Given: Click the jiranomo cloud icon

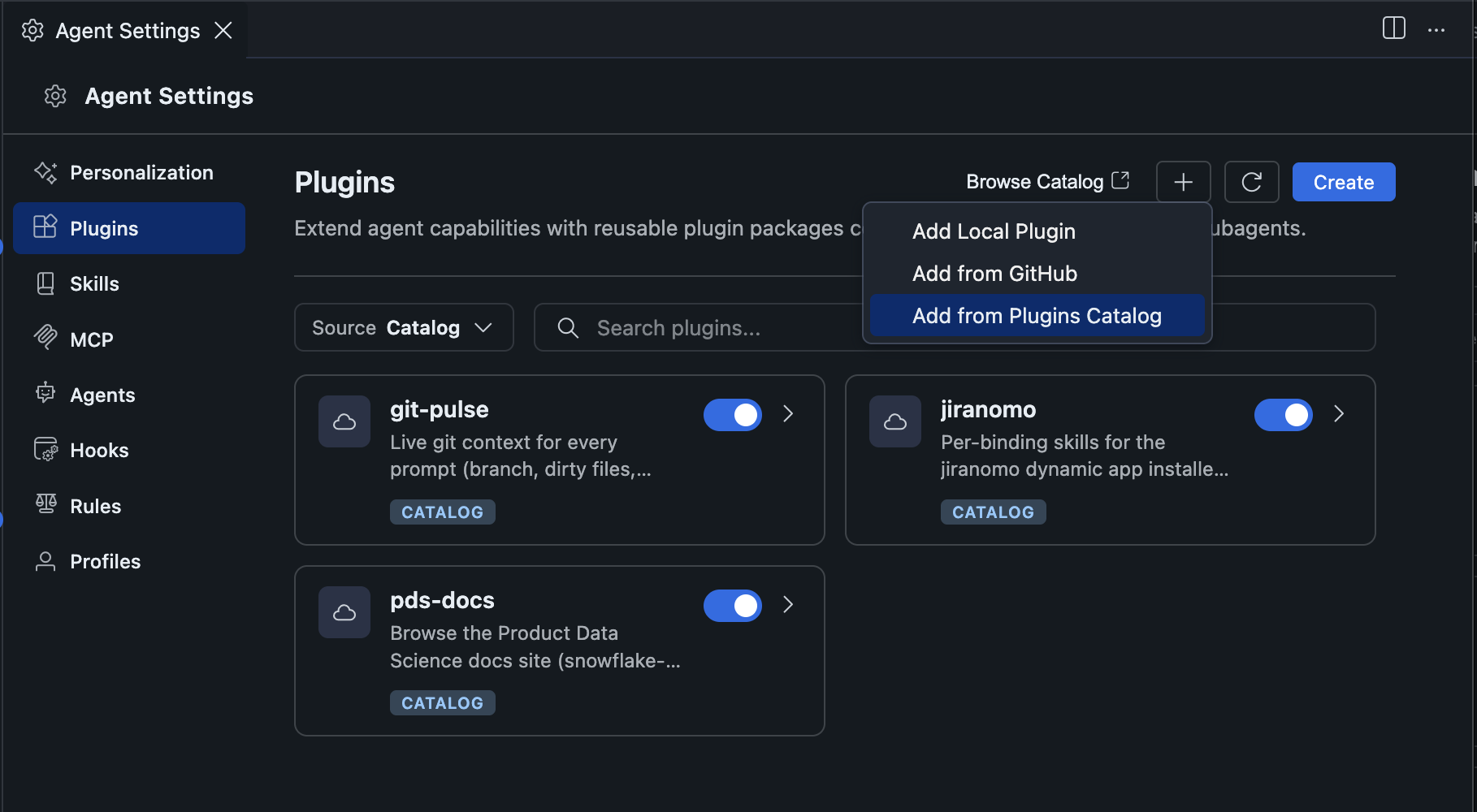Looking at the screenshot, I should tap(895, 421).
